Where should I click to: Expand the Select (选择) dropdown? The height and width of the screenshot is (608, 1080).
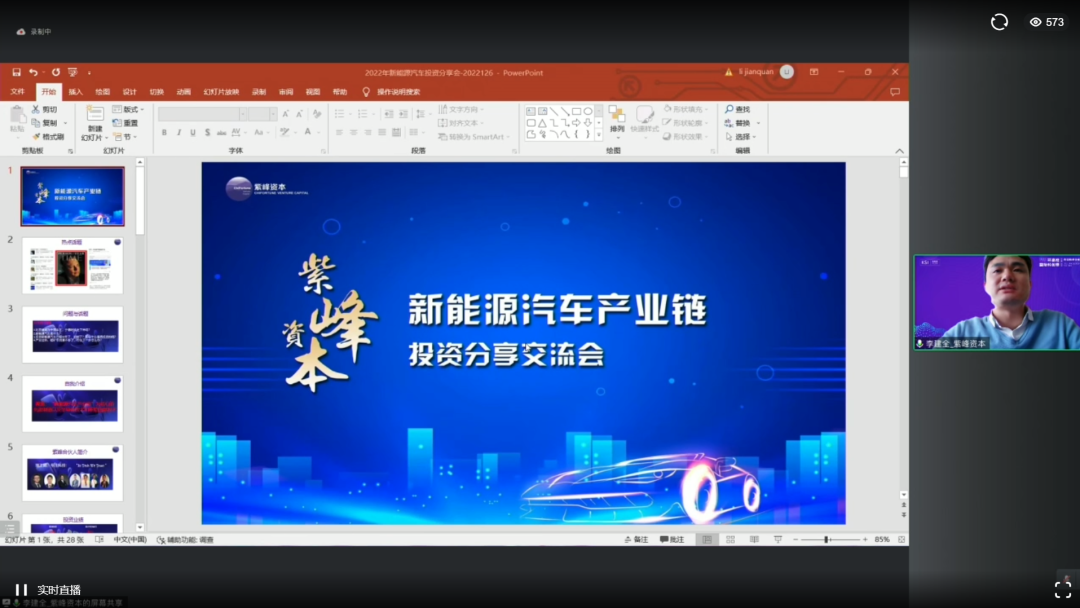740,137
